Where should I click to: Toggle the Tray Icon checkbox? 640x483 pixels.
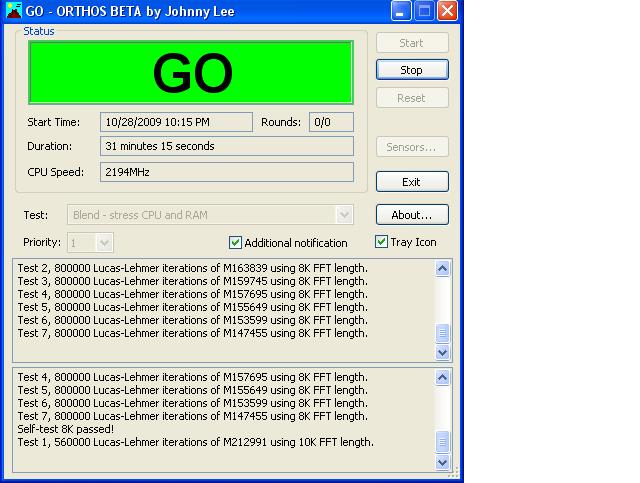coord(381,242)
